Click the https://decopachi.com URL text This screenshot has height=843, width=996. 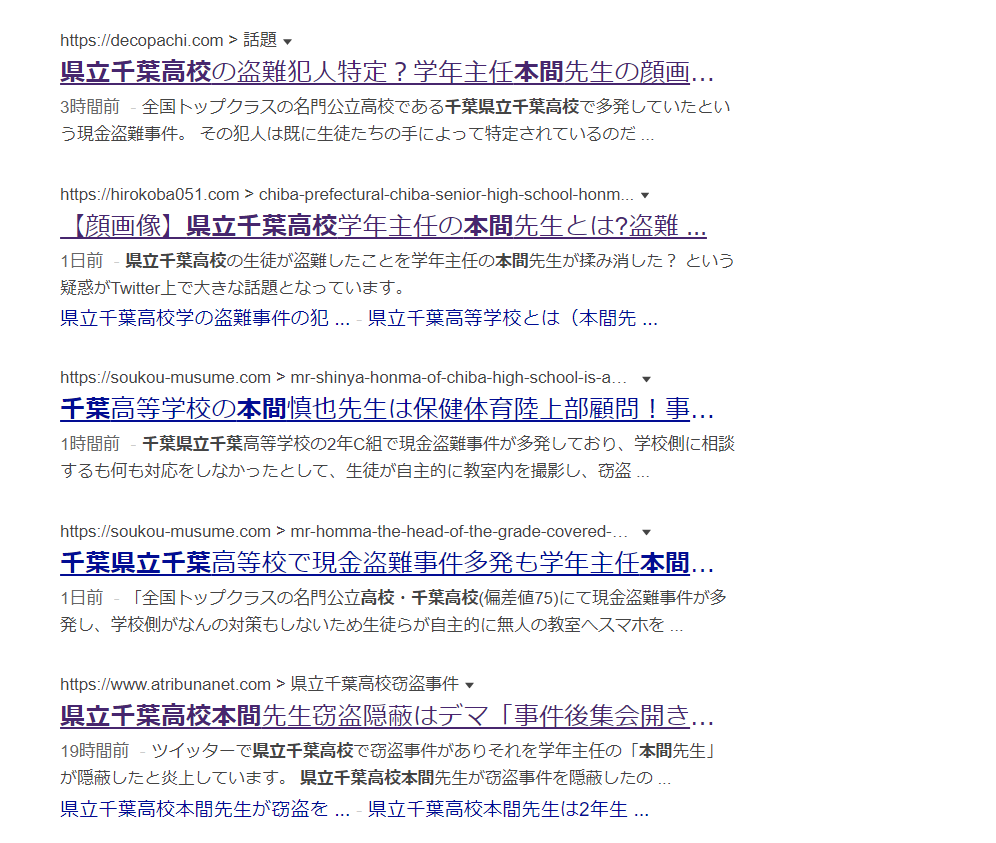[x=142, y=41]
